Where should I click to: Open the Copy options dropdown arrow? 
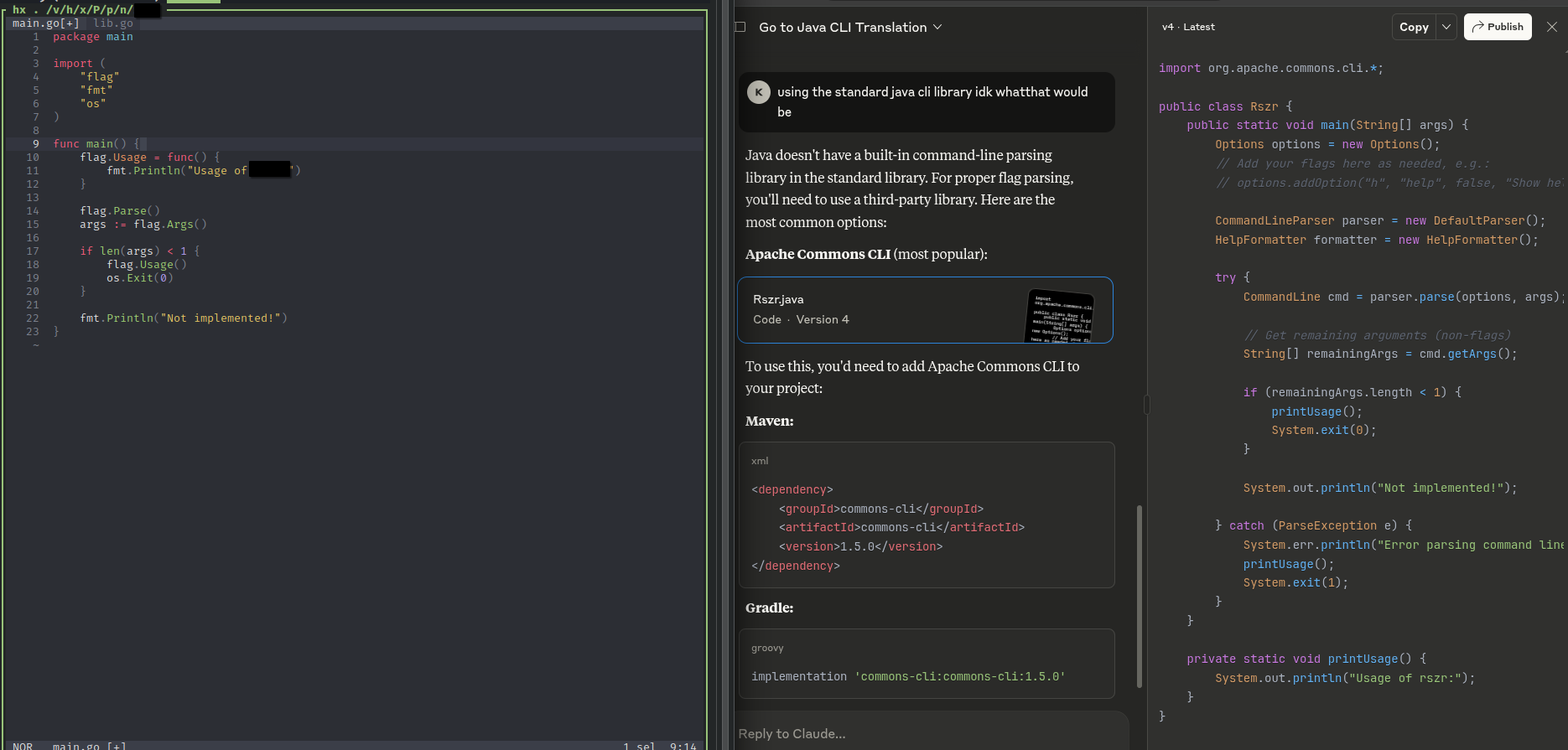[x=1446, y=27]
